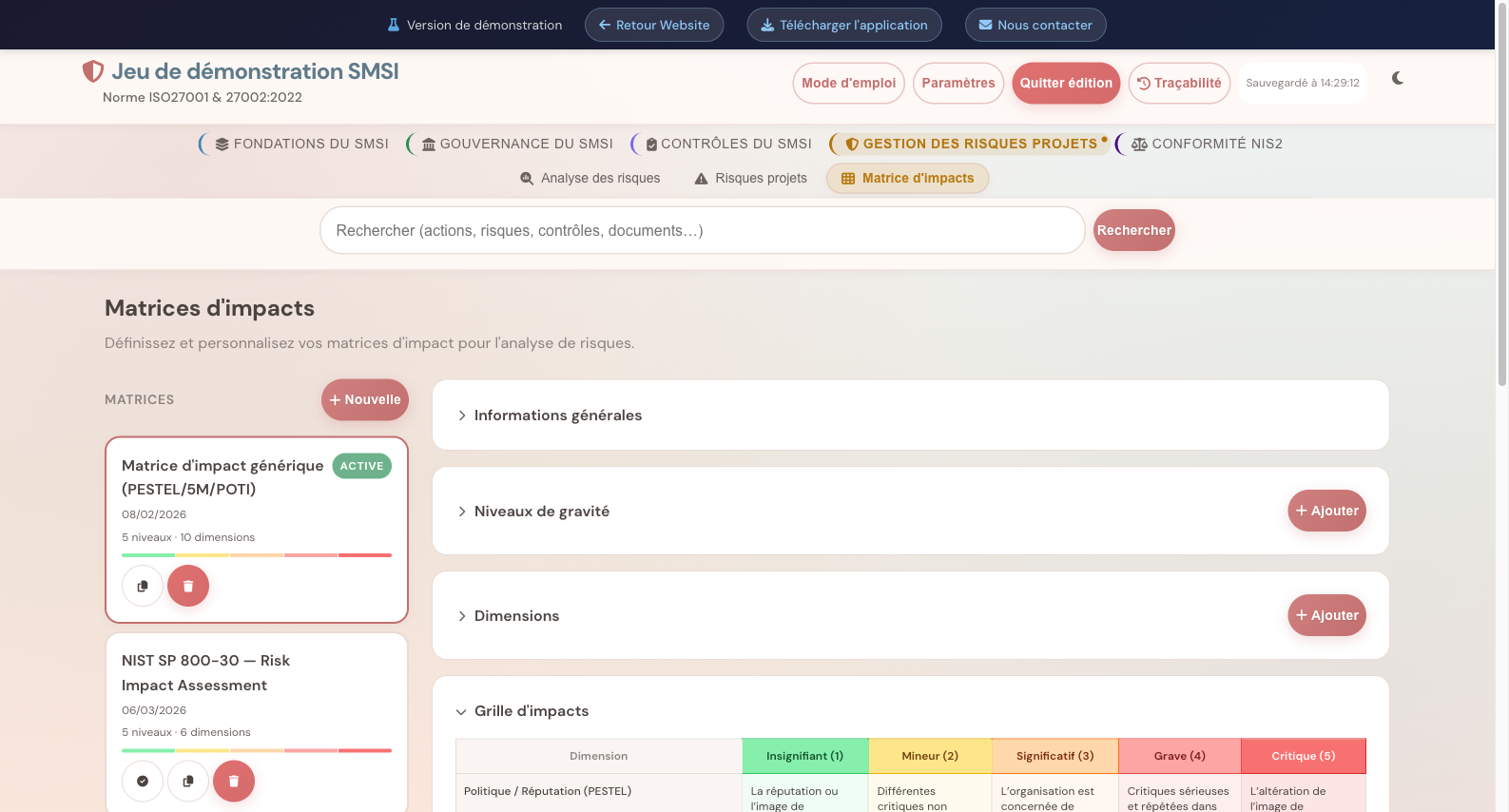This screenshot has height=812, width=1509.
Task: Toggle dark mode with moon icon
Action: (x=1397, y=79)
